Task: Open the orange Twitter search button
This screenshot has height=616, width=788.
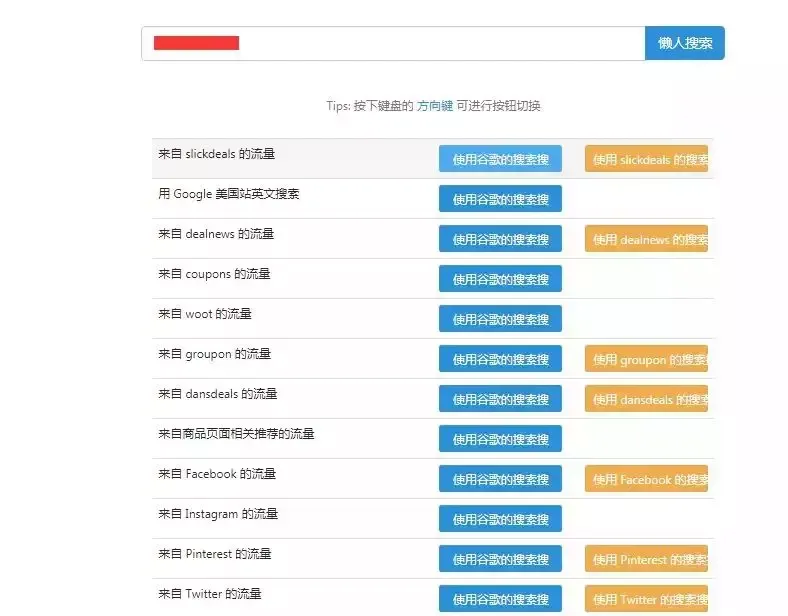Action: tap(646, 599)
